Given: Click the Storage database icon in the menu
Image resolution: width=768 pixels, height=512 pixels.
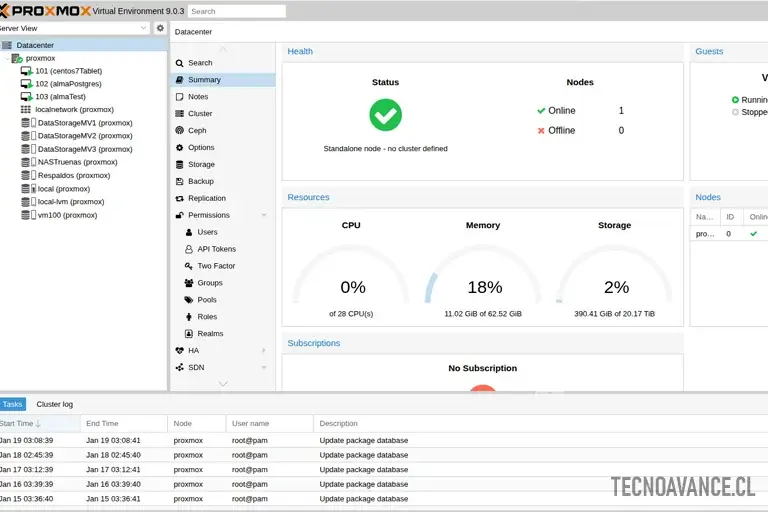Looking at the screenshot, I should (x=179, y=165).
